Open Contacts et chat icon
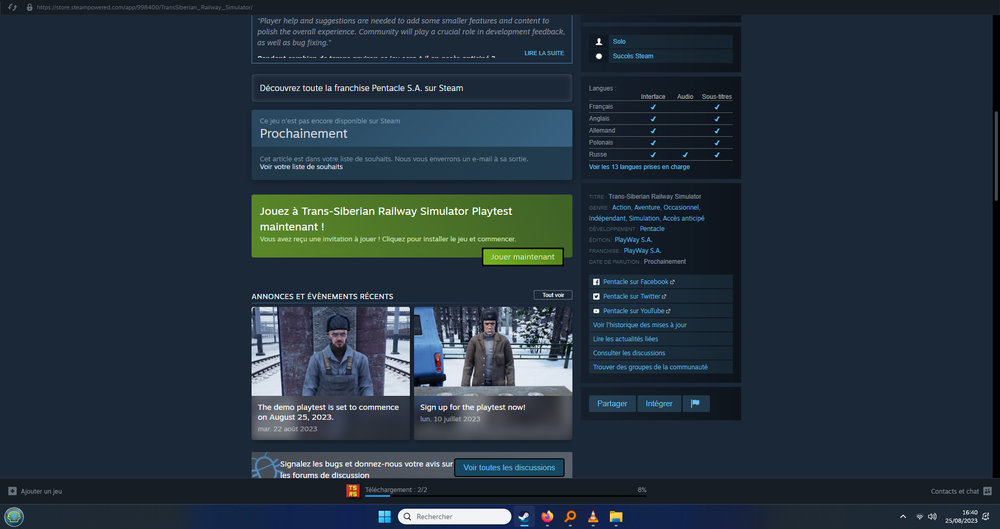Viewport: 1000px width, 529px height. click(987, 491)
